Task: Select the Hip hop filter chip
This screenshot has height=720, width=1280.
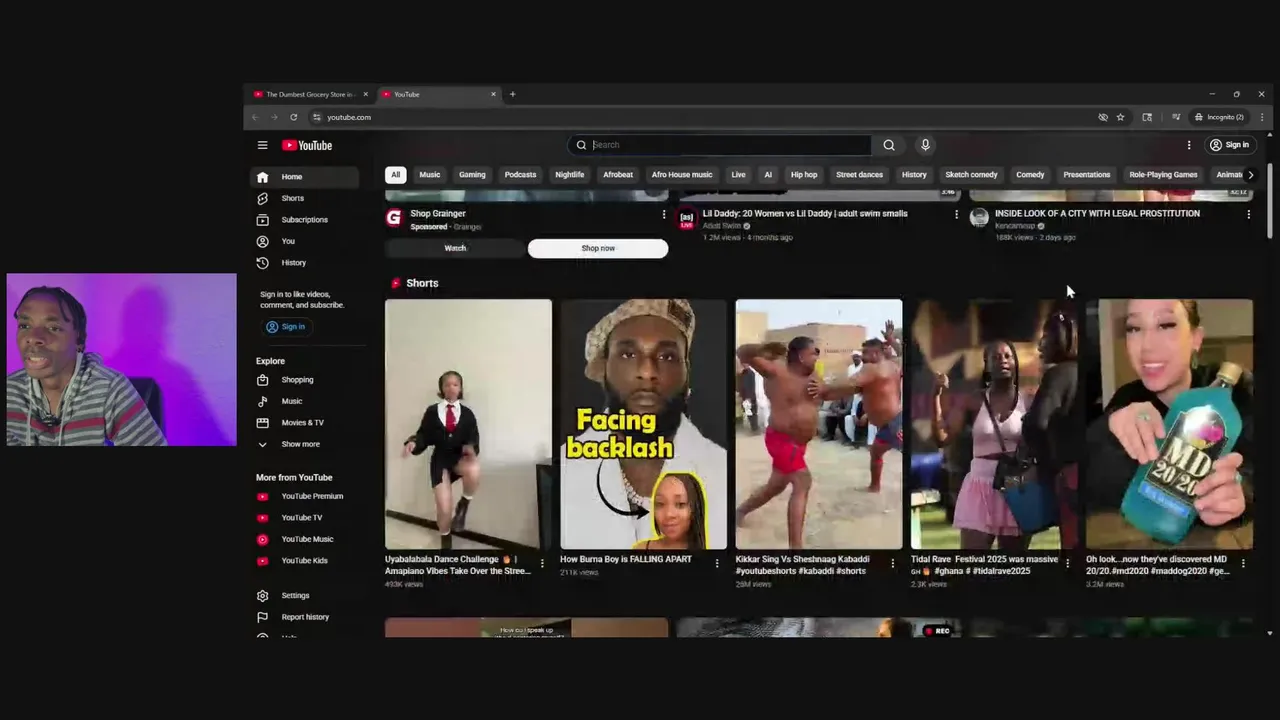Action: coord(804,175)
